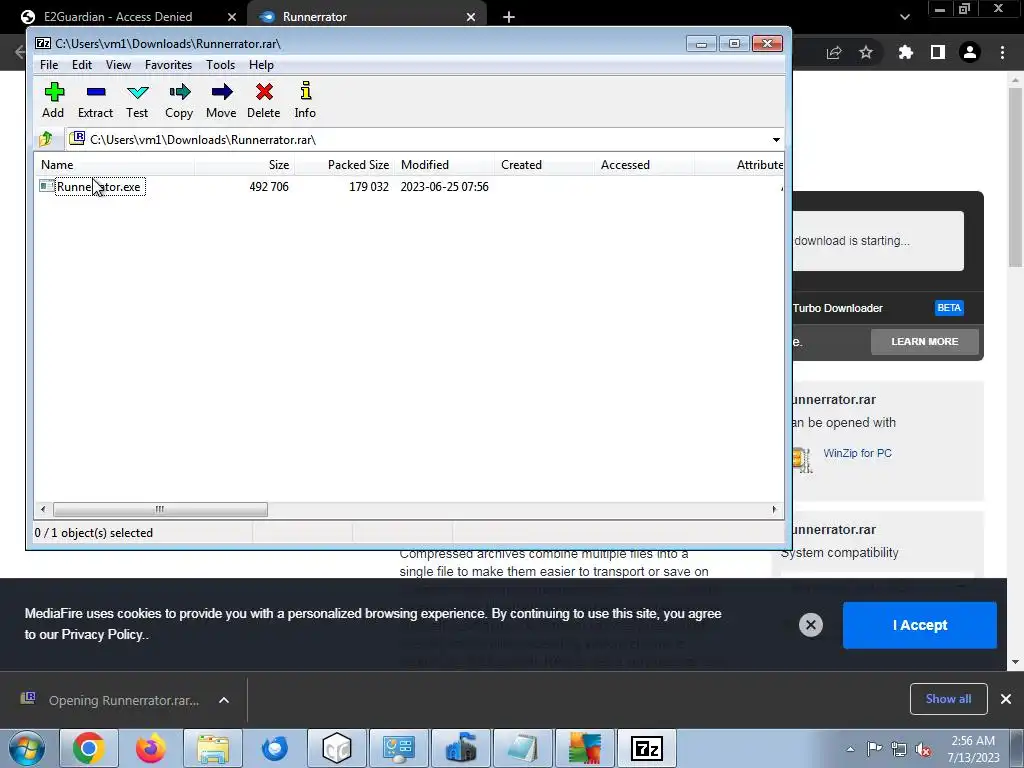The width and height of the screenshot is (1024, 768).
Task: Open the WinZip for PC link
Action: tap(857, 453)
